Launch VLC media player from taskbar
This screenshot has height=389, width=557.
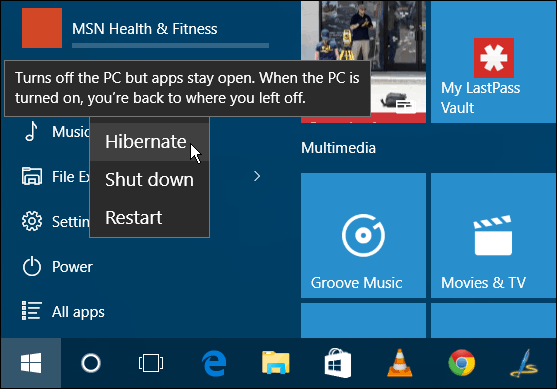400,363
